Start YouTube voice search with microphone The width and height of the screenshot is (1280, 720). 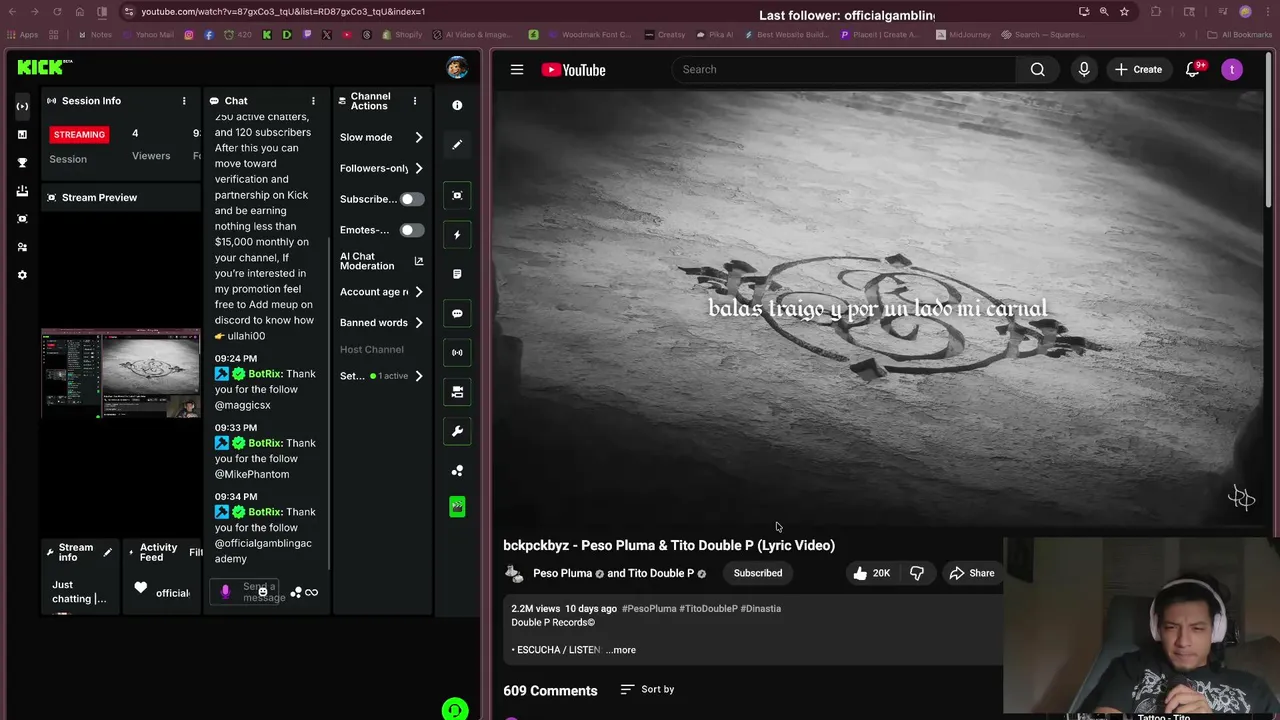(1084, 70)
